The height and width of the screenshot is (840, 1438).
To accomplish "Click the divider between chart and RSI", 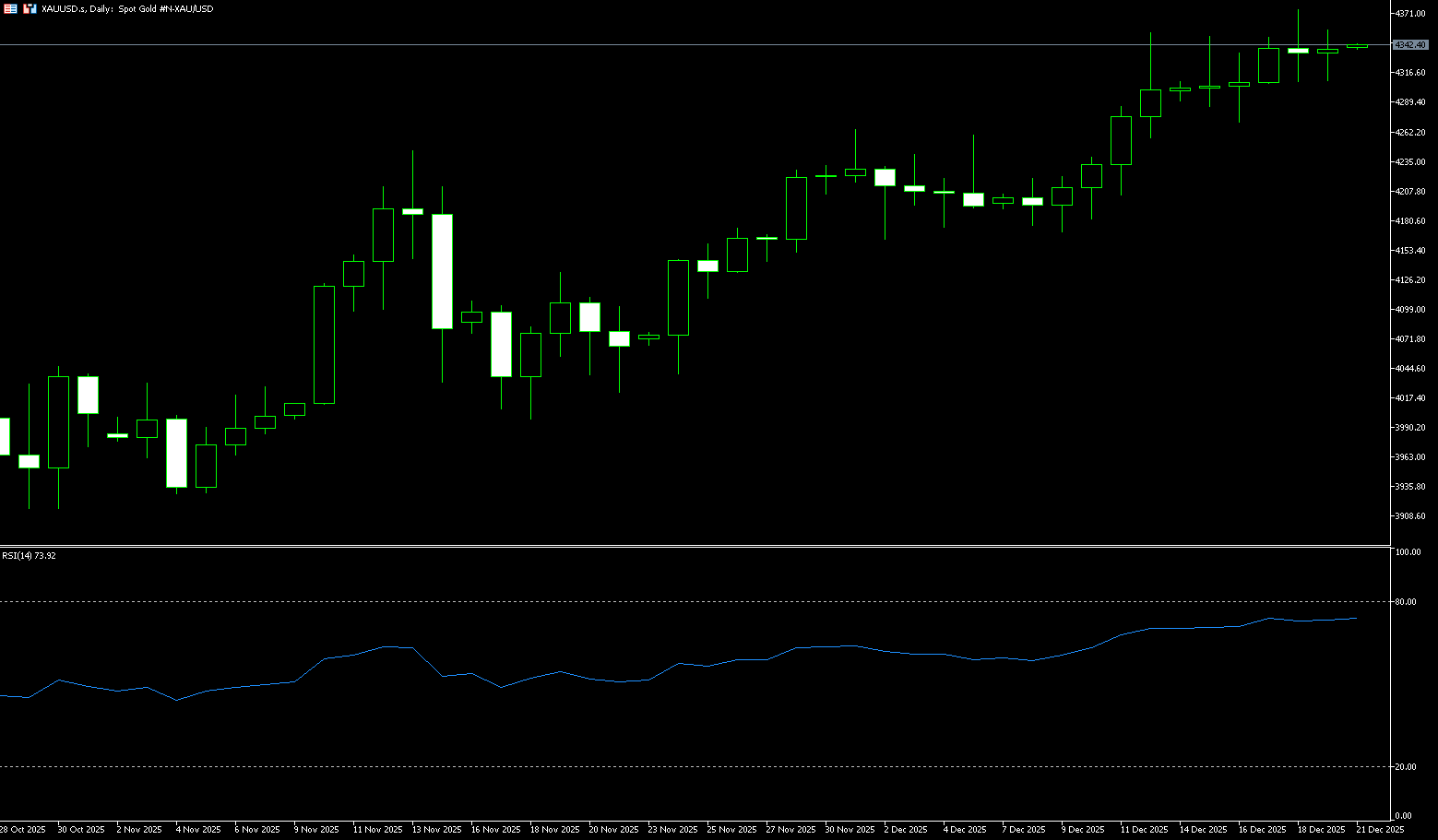I will click(x=692, y=547).
